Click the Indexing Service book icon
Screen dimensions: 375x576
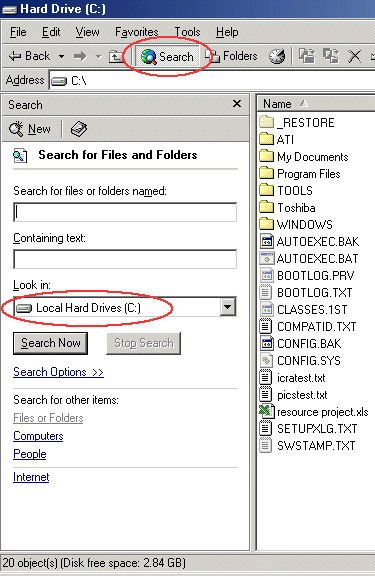coord(79,129)
